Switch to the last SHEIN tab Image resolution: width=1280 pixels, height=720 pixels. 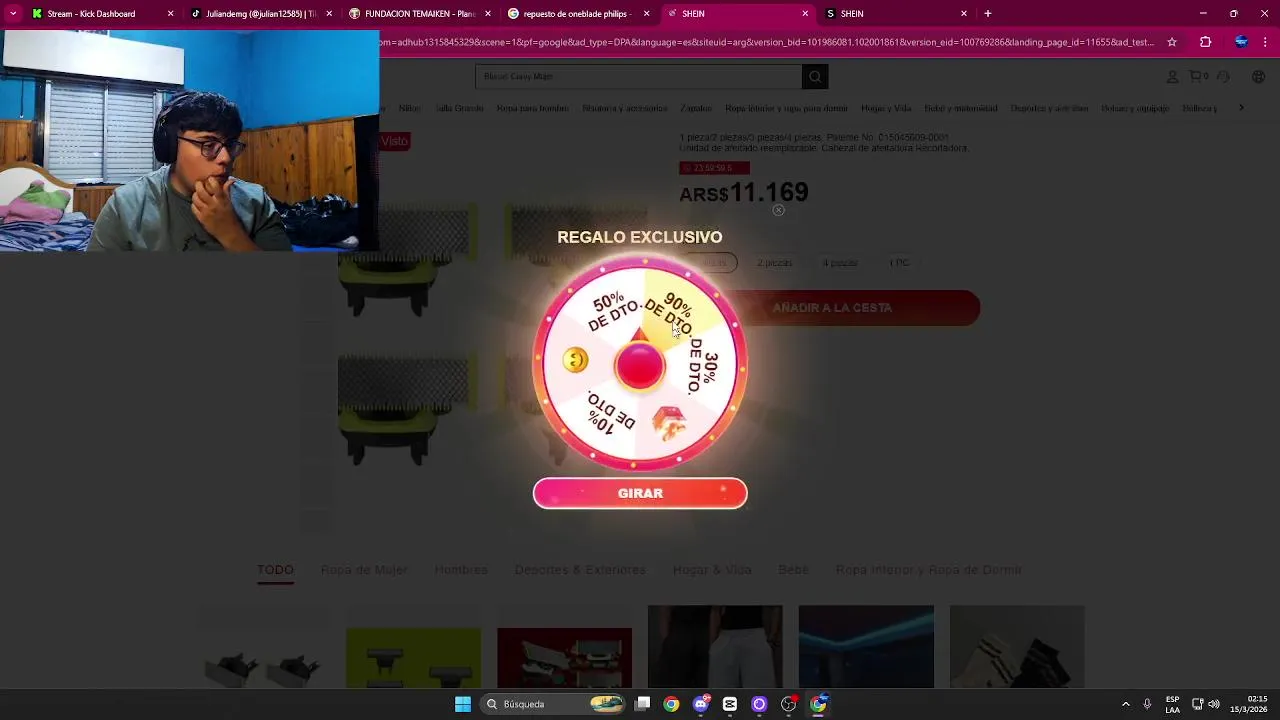[895, 14]
